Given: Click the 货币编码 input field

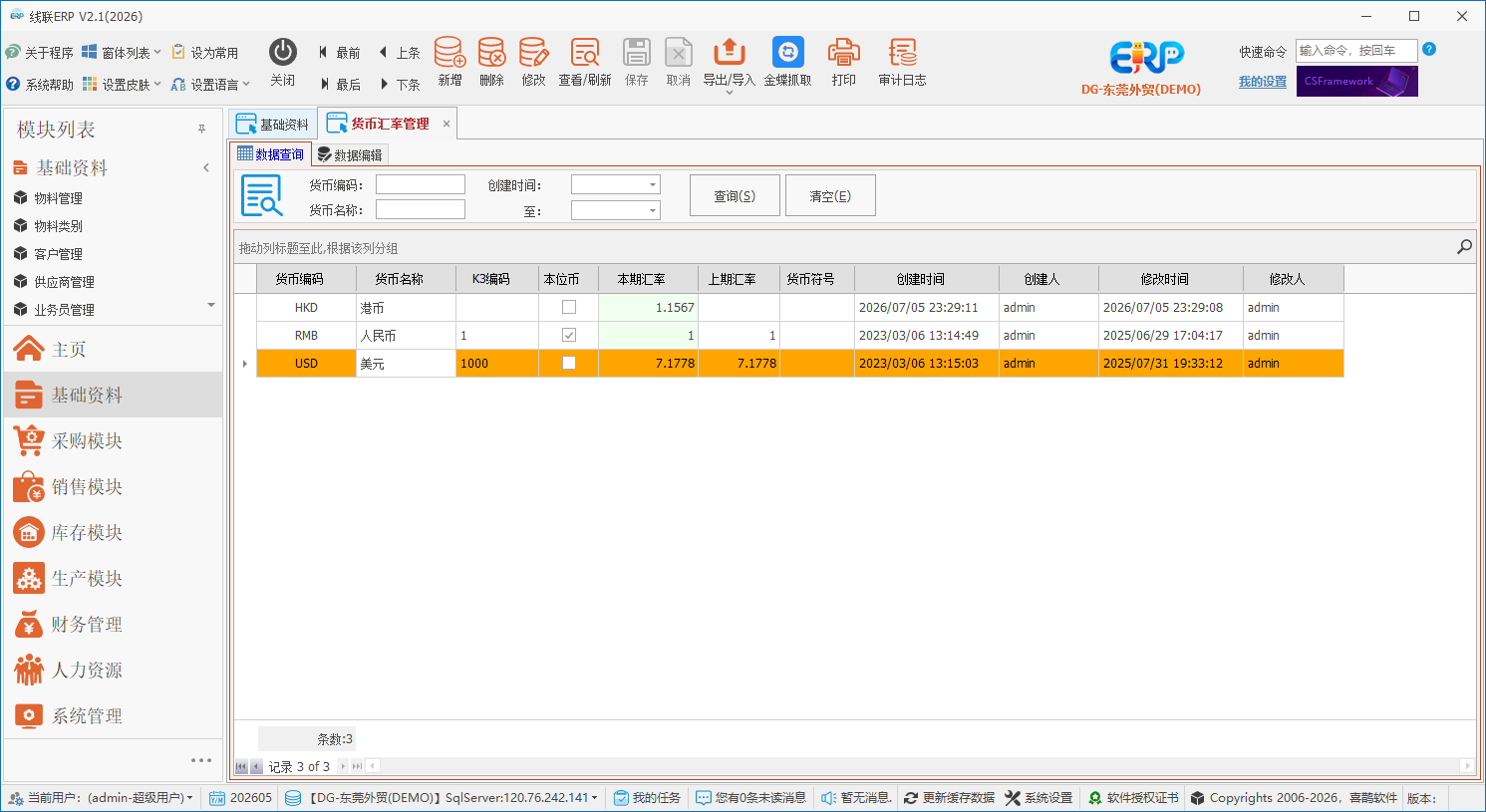Looking at the screenshot, I should (421, 184).
